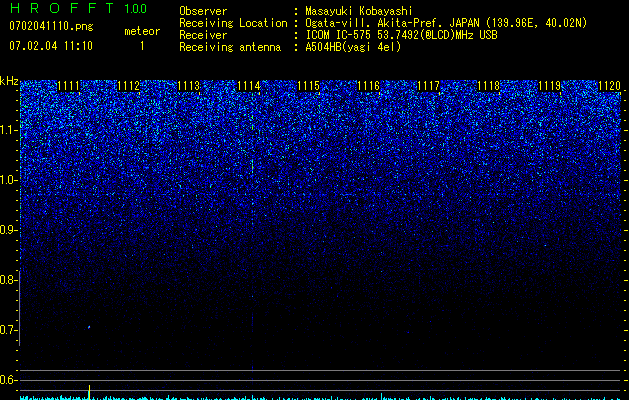This screenshot has width=629, height=400.
Task: Click the Receiving Location label
Action: pyautogui.click(x=233, y=23)
